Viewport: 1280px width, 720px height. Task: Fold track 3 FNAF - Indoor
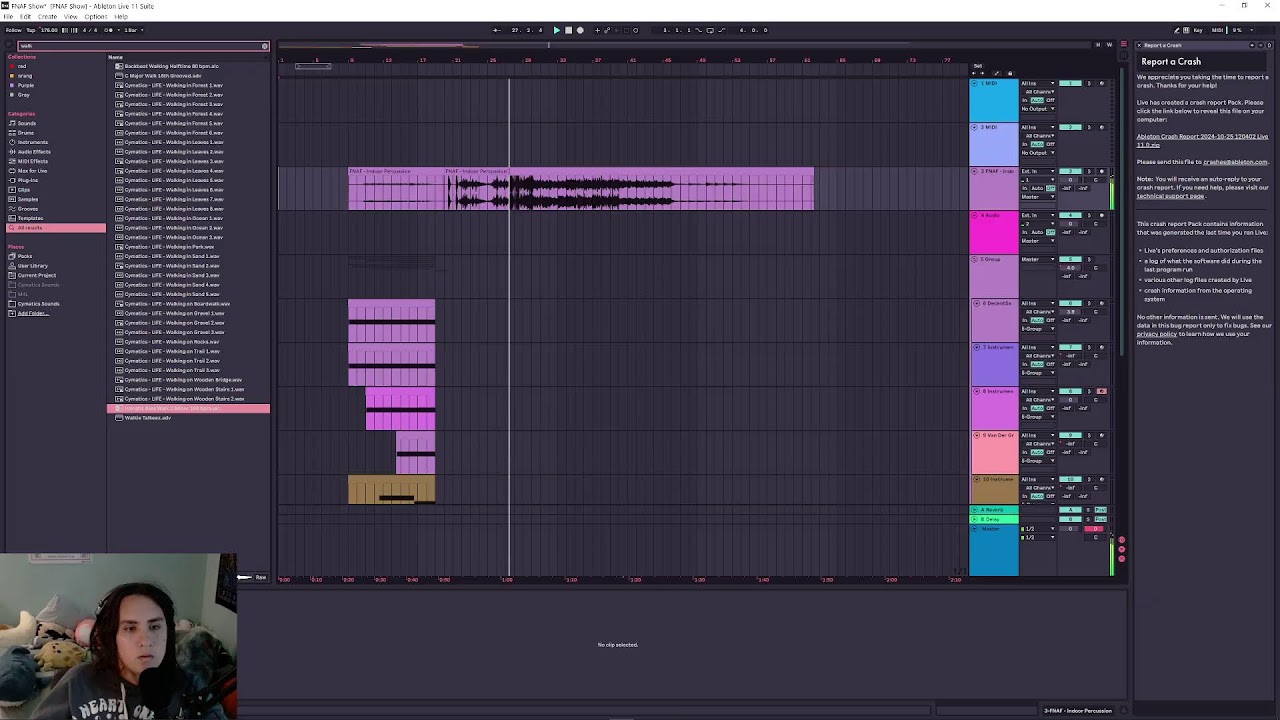point(975,171)
